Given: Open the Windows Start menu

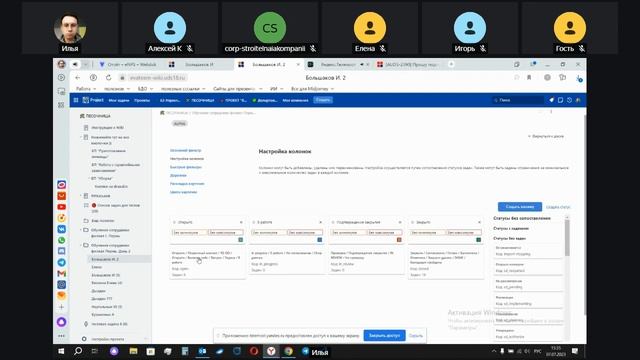Looking at the screenshot, I should click(x=61, y=351).
